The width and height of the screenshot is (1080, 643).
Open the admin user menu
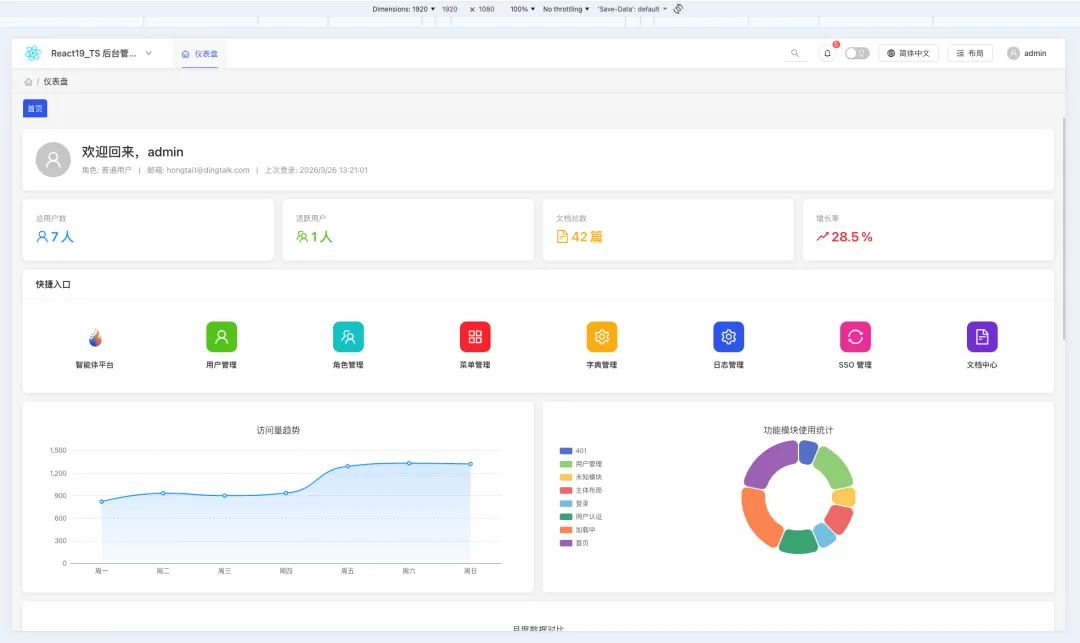[1027, 53]
